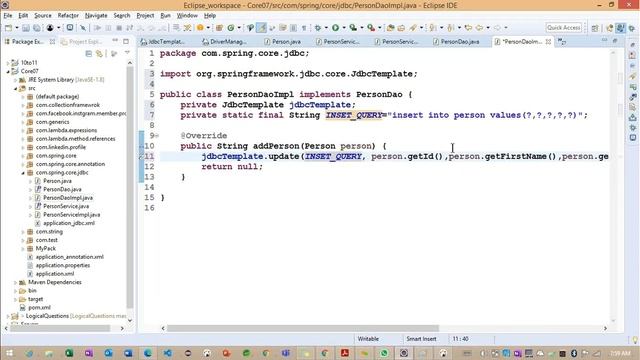Click the Search flashlight toolbar icon
640x360 pixels.
click(413, 28)
